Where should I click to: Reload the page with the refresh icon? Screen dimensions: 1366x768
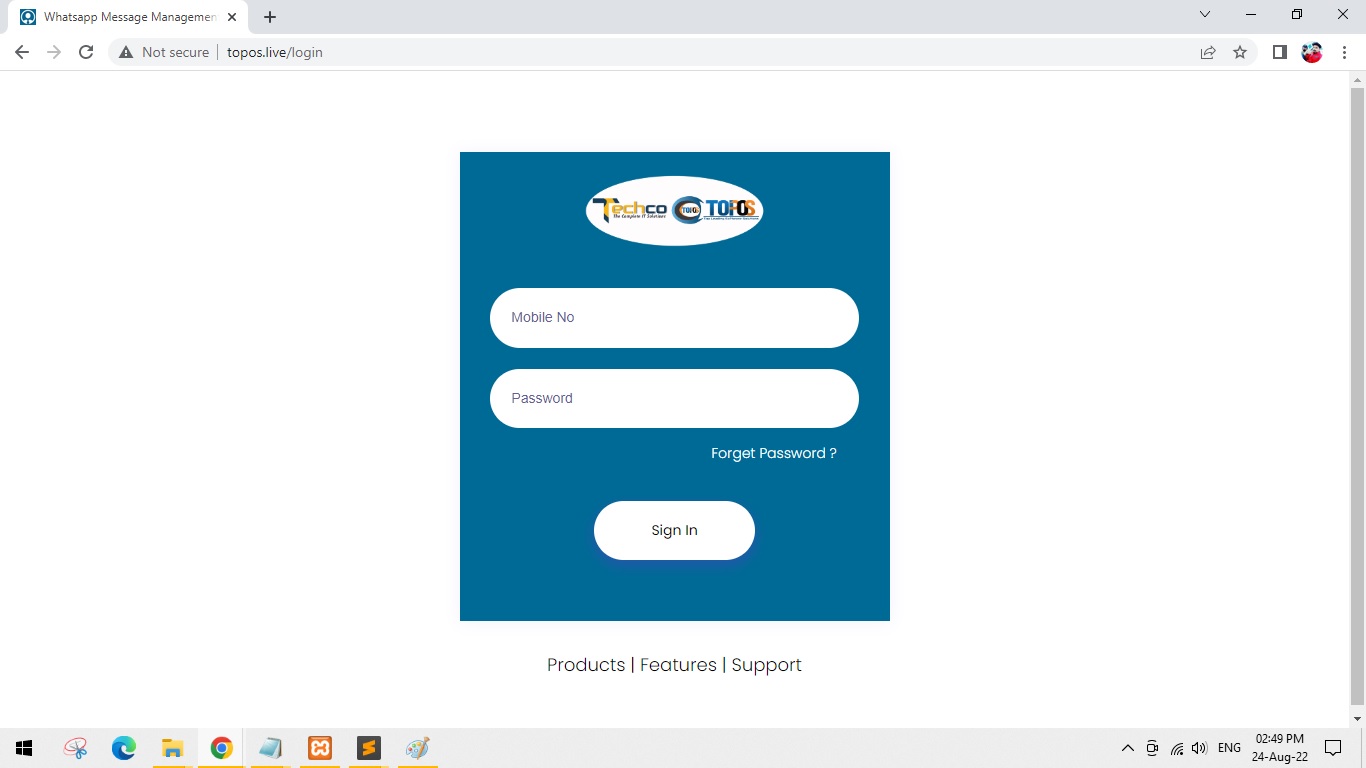click(x=86, y=52)
